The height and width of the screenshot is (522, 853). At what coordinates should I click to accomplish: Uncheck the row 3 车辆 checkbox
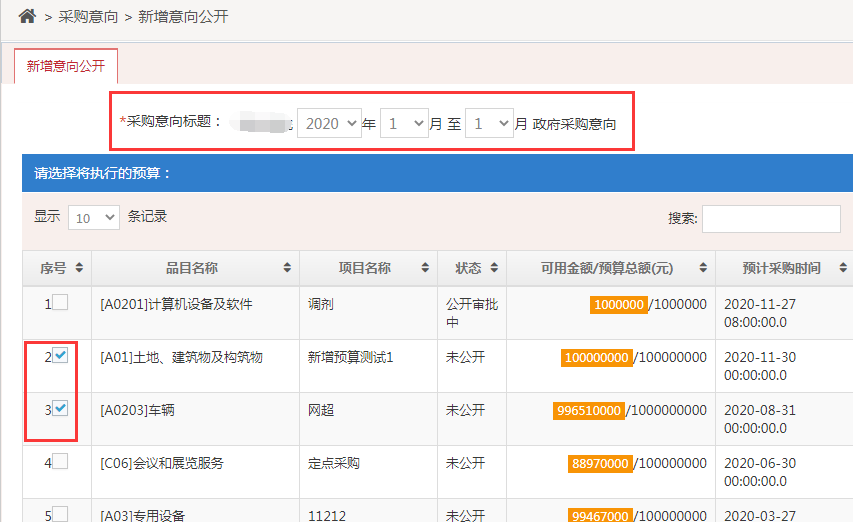(x=61, y=408)
